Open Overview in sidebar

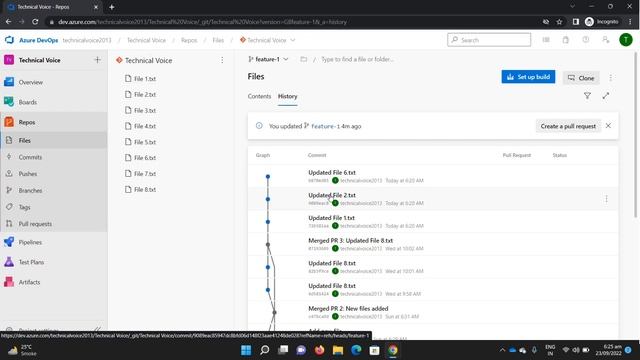(31, 82)
